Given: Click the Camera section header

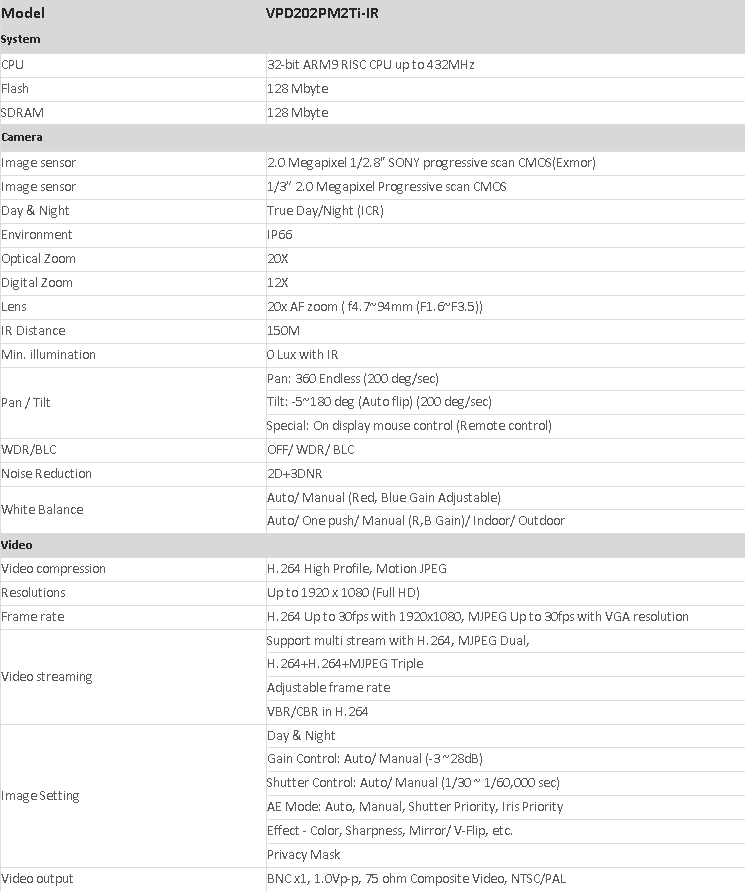Looking at the screenshot, I should click(22, 137).
